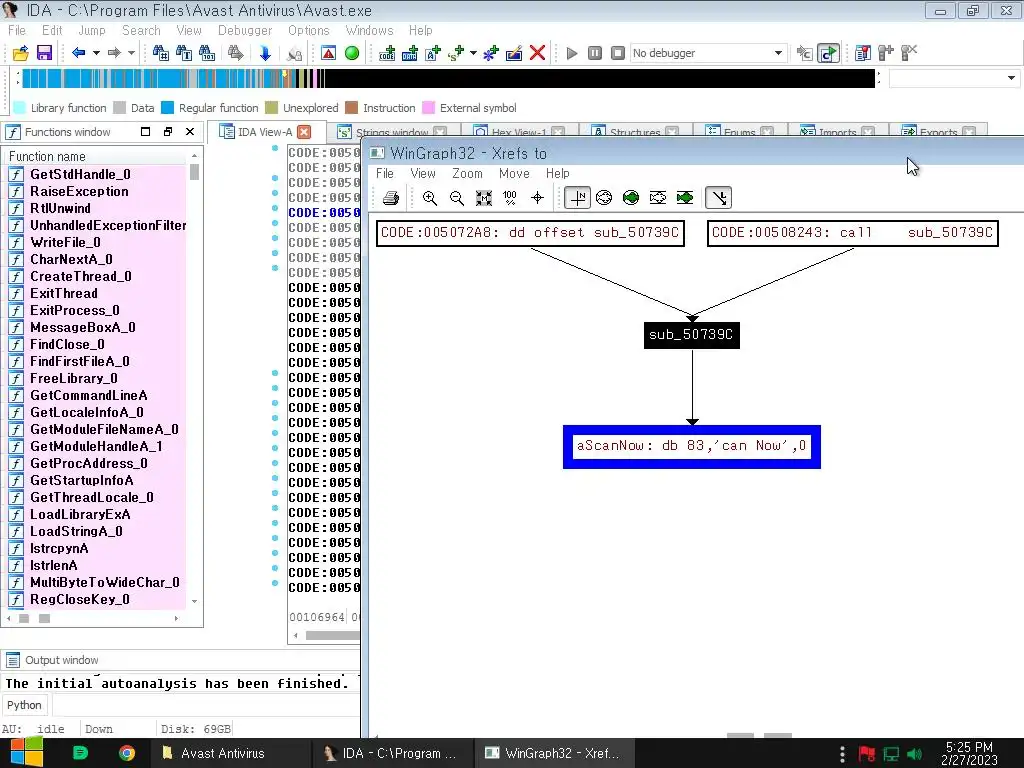Click the breakpoint list icon
1024x768 pixels.
[863, 53]
